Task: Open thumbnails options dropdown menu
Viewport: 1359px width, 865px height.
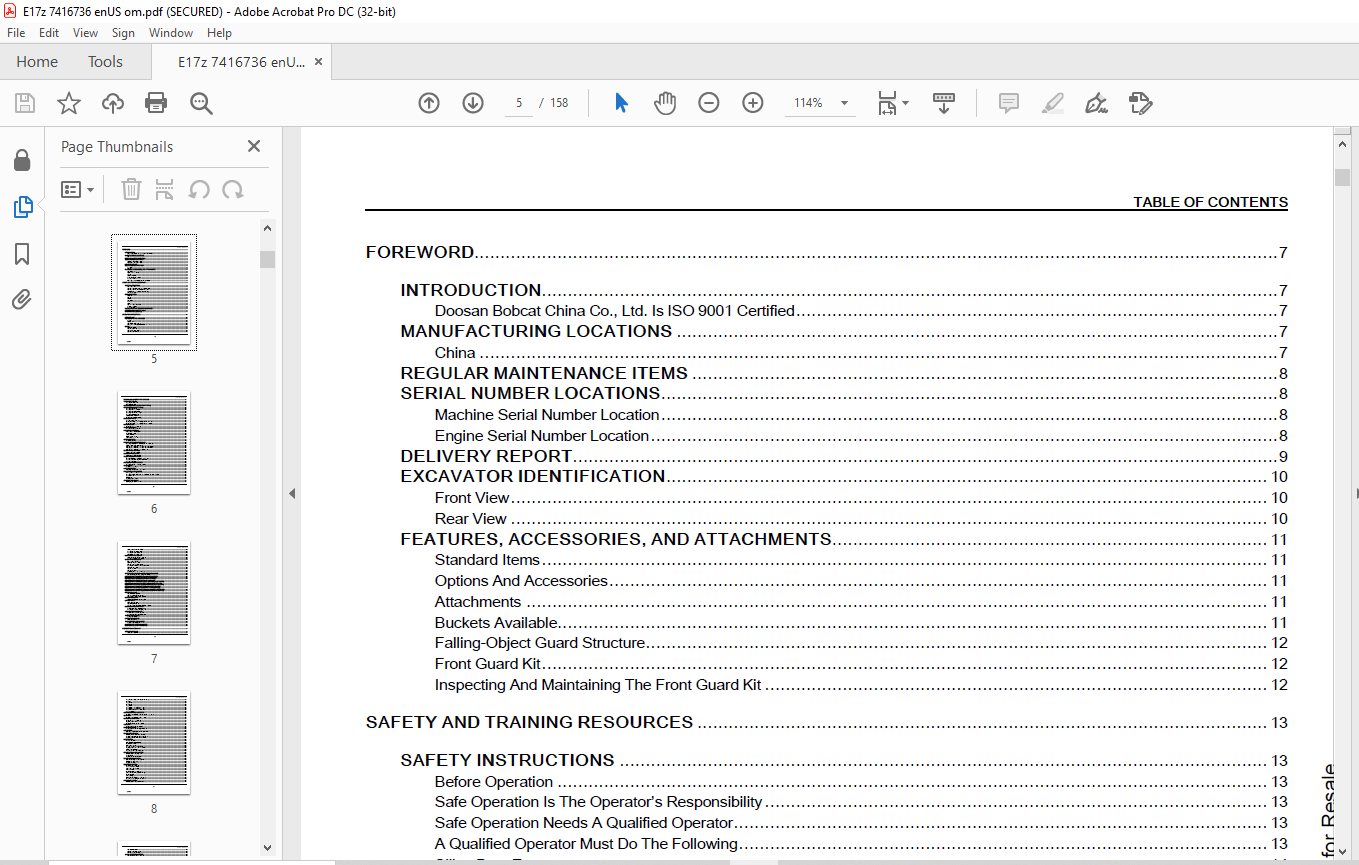Action: click(x=78, y=189)
